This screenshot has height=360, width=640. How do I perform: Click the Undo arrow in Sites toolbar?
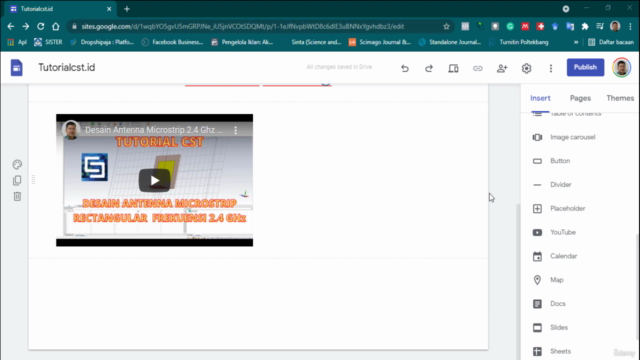[x=404, y=68]
